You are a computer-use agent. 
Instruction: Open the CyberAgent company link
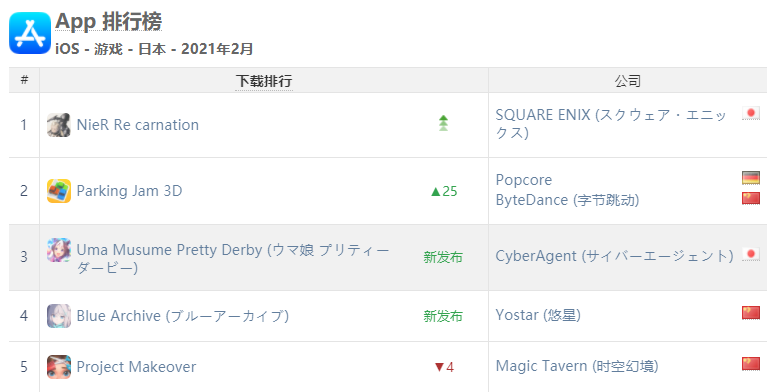click(x=614, y=256)
